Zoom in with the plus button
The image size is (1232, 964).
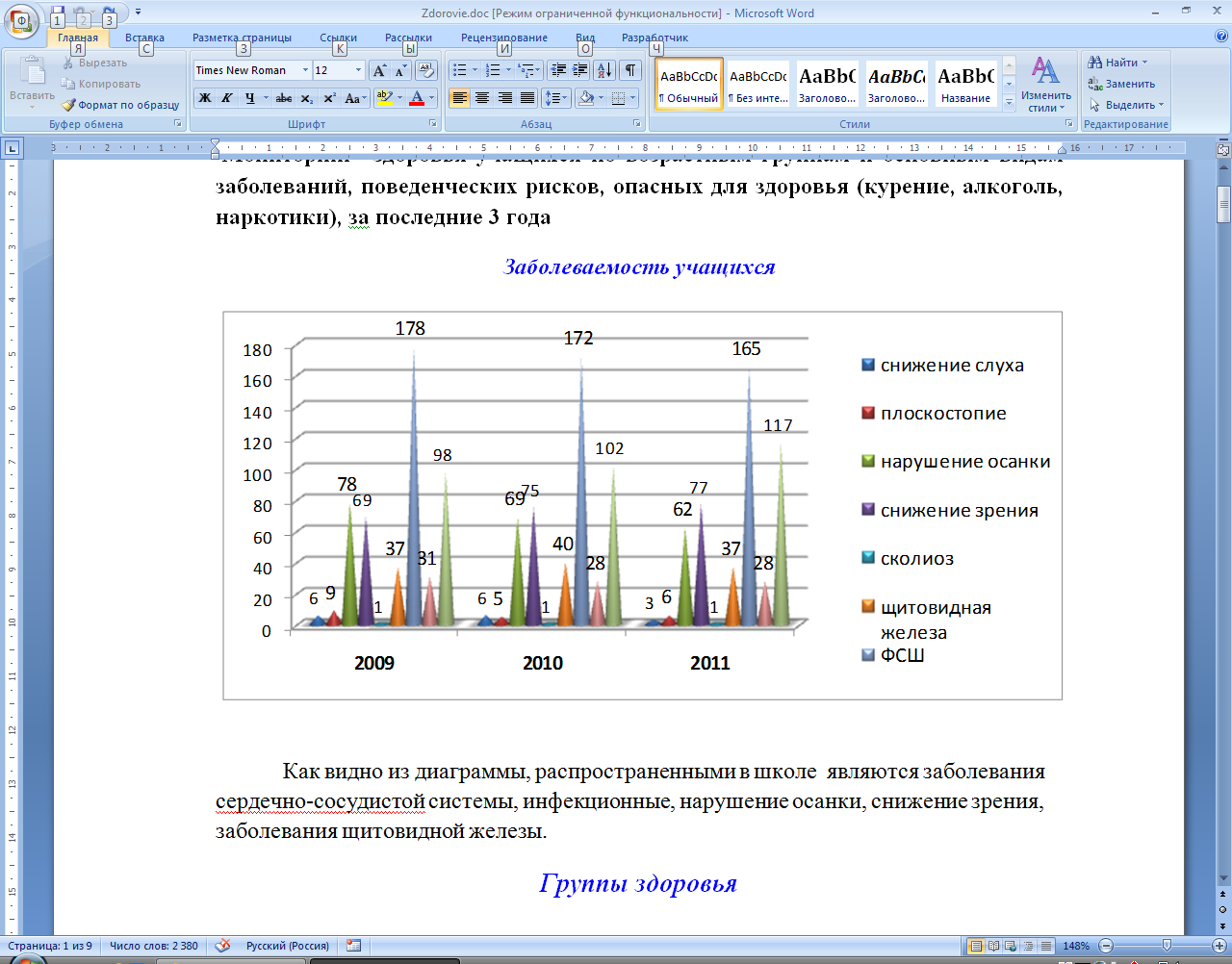coord(1220,946)
